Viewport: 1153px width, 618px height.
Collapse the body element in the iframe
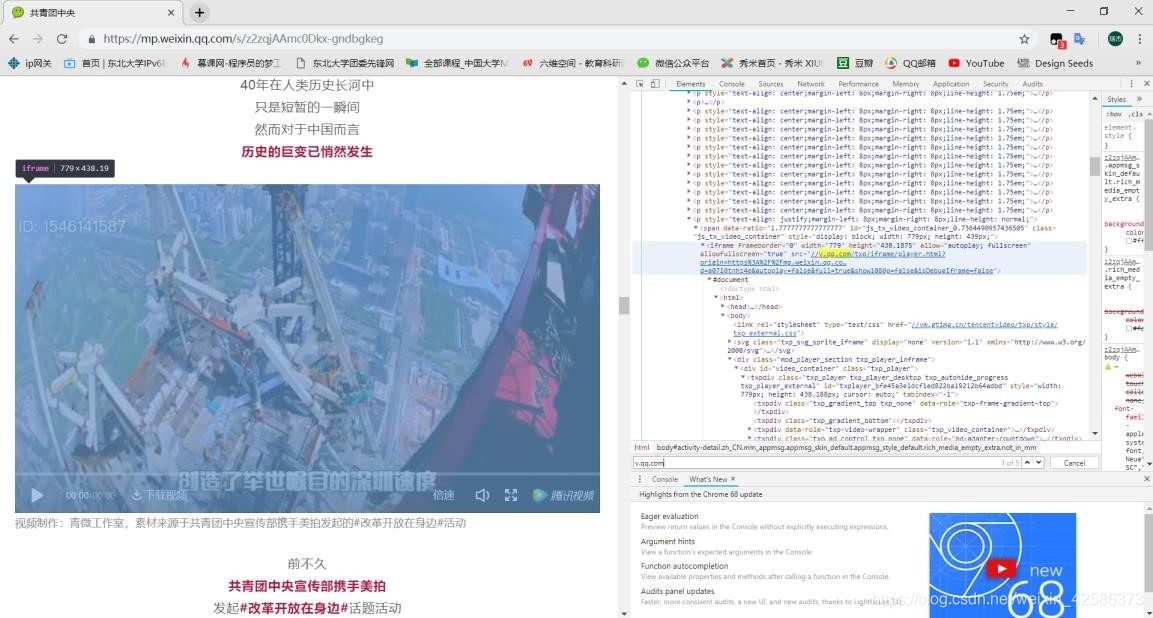pos(724,316)
